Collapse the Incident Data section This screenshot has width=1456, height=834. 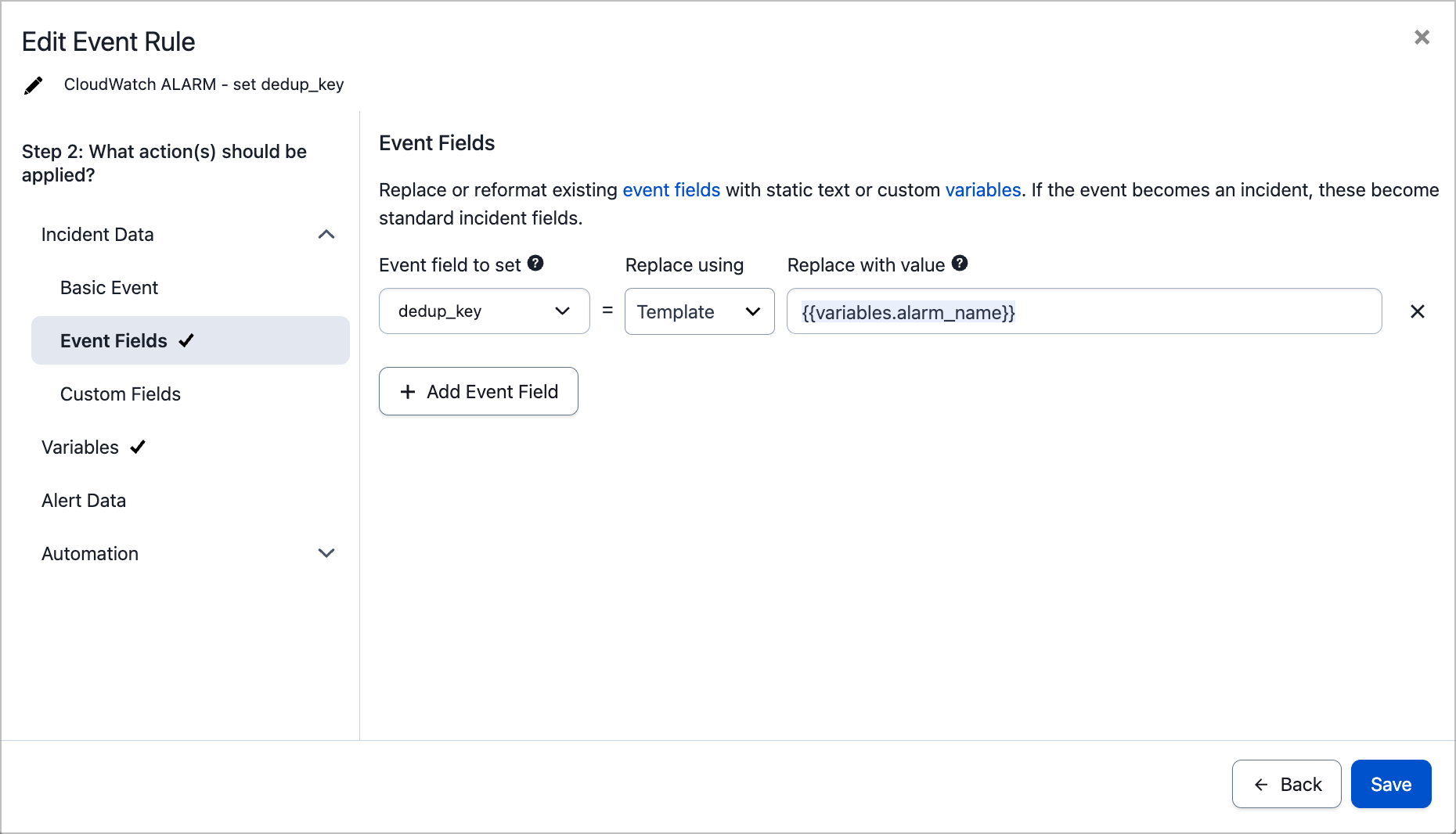(326, 235)
